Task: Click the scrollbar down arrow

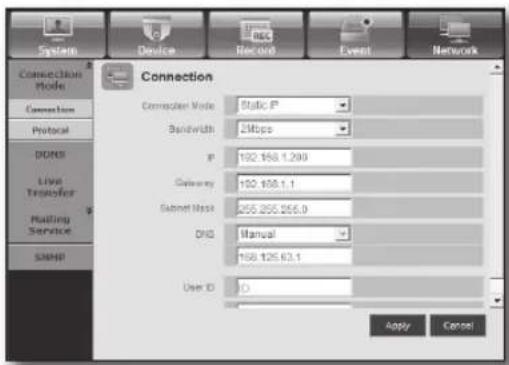Action: click(x=497, y=300)
